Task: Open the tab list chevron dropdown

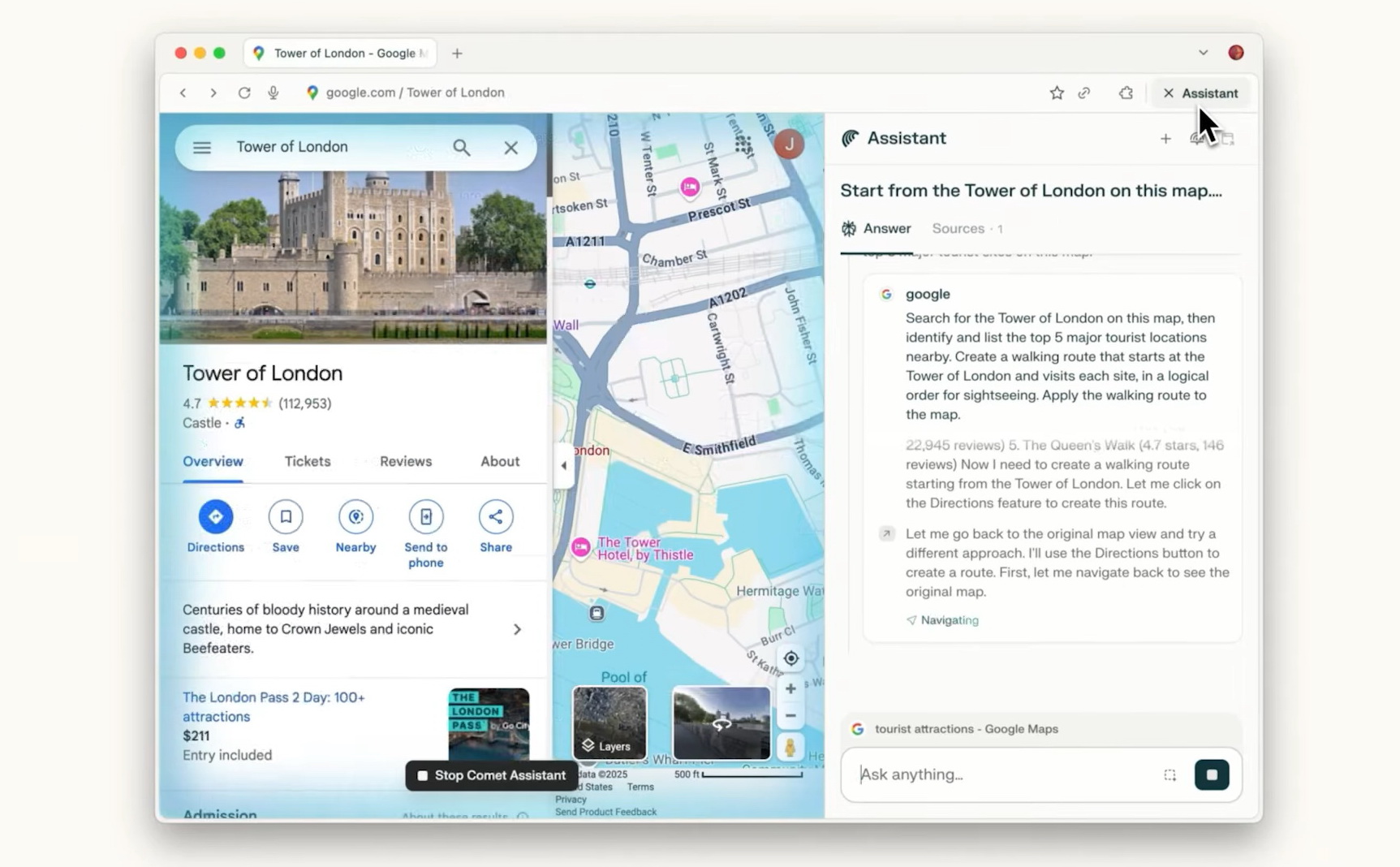Action: coord(1203,52)
